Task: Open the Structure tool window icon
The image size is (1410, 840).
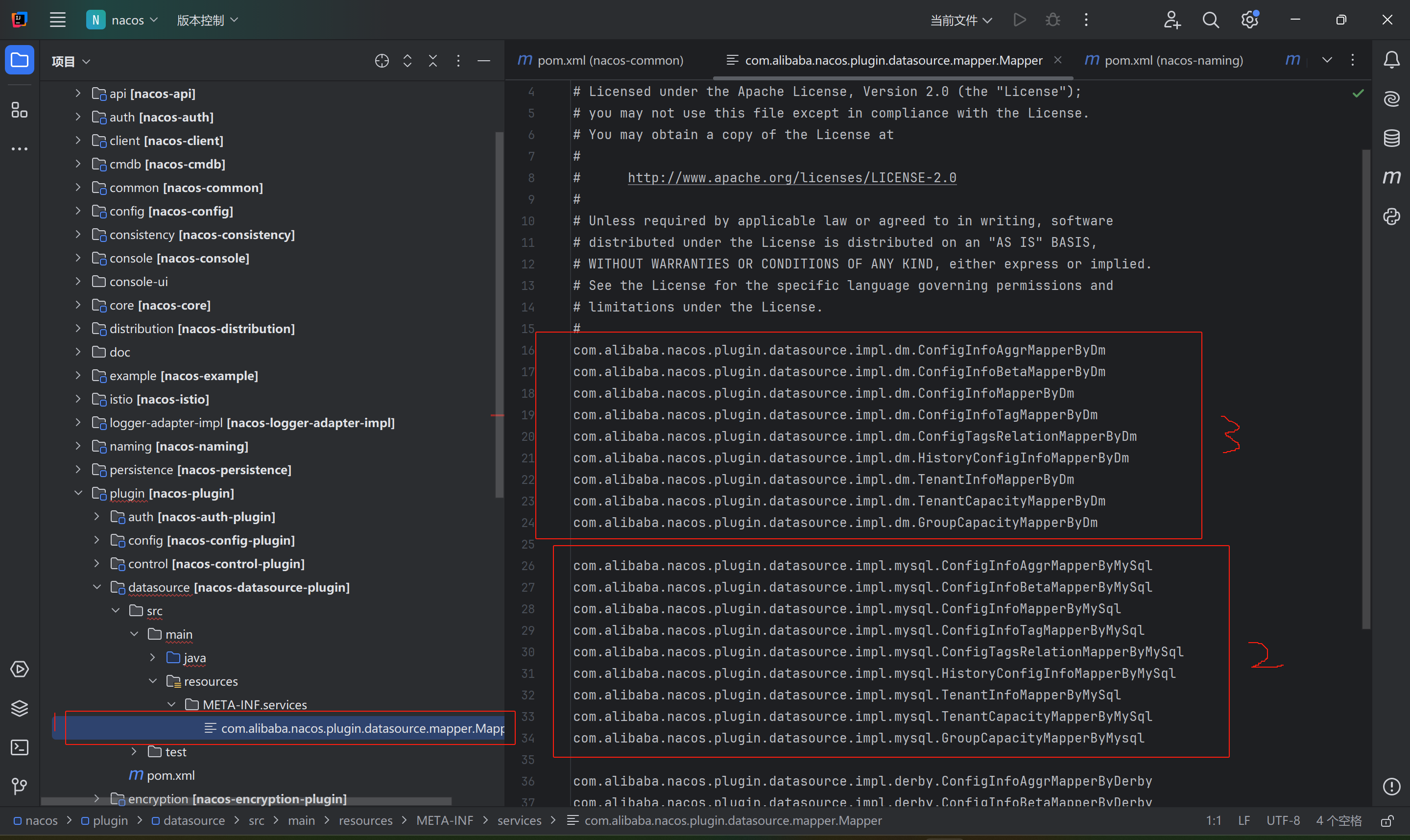Action: tap(20, 110)
